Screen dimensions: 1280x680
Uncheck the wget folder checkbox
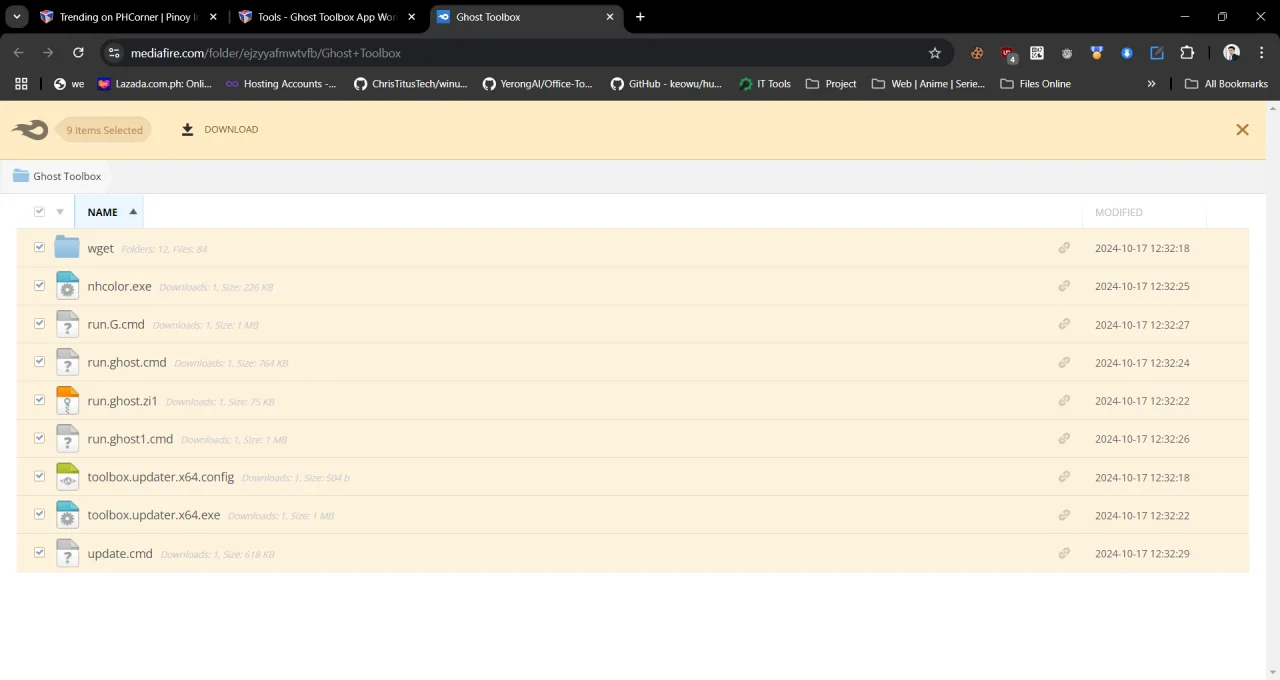click(x=40, y=247)
